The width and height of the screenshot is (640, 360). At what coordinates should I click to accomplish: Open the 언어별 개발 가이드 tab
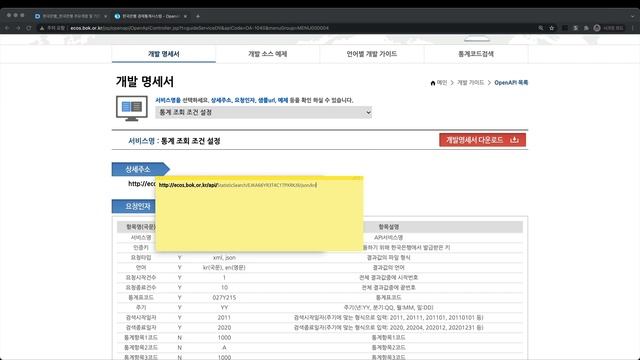coord(372,54)
